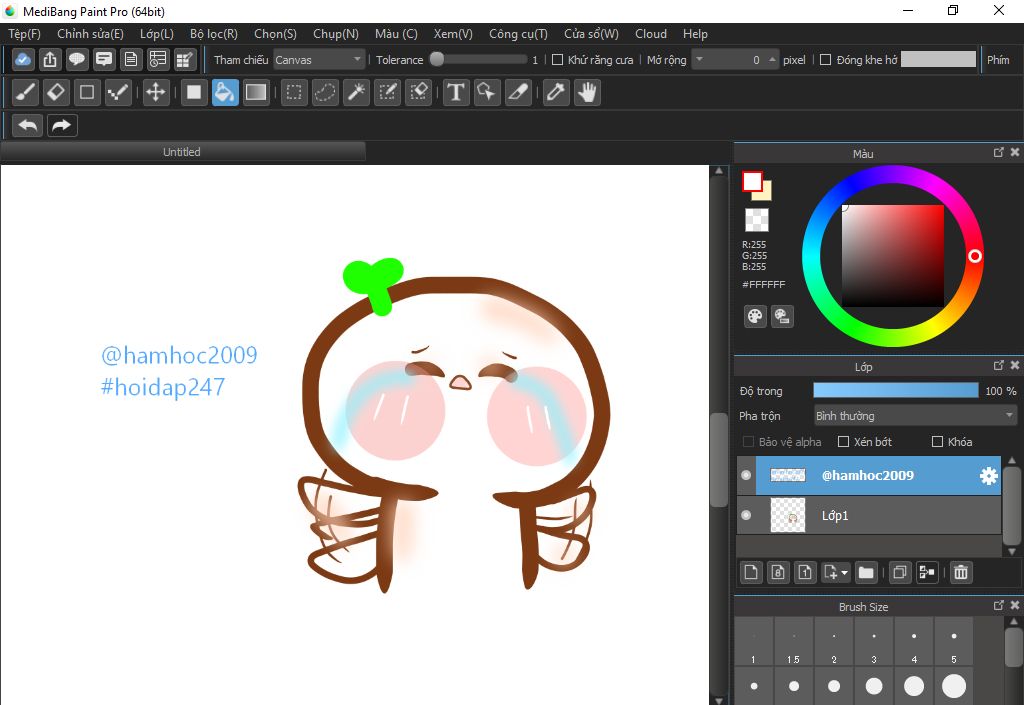The image size is (1024, 705).
Task: Pick the Eyedropper tool
Action: coord(556,93)
